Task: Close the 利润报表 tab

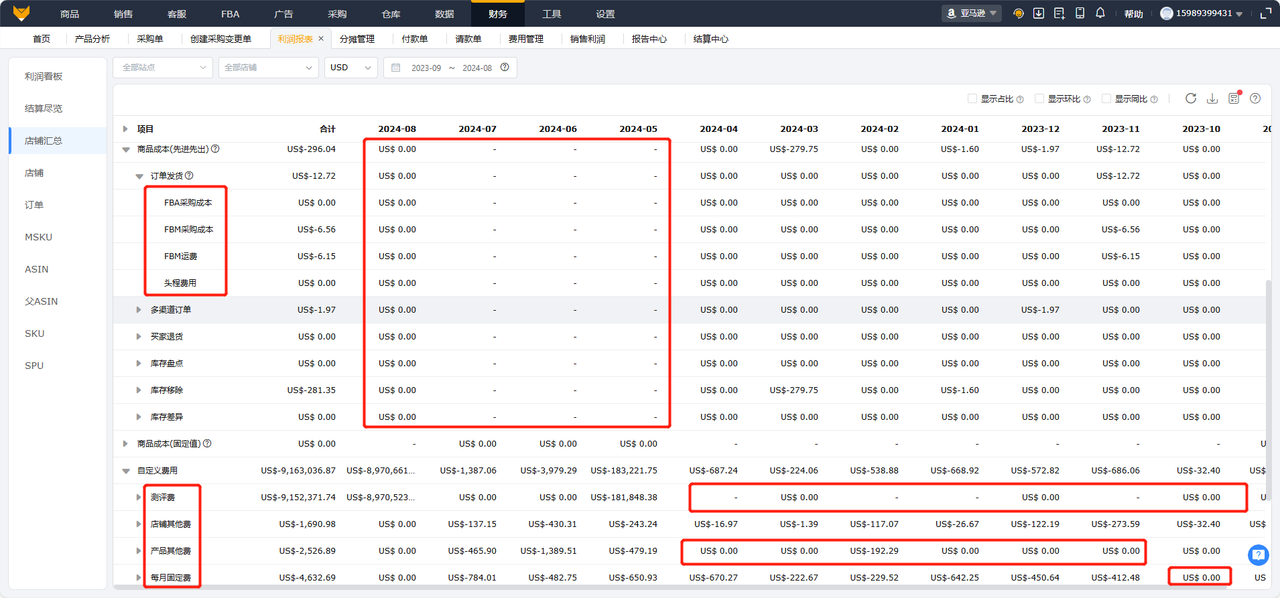Action: tap(321, 39)
